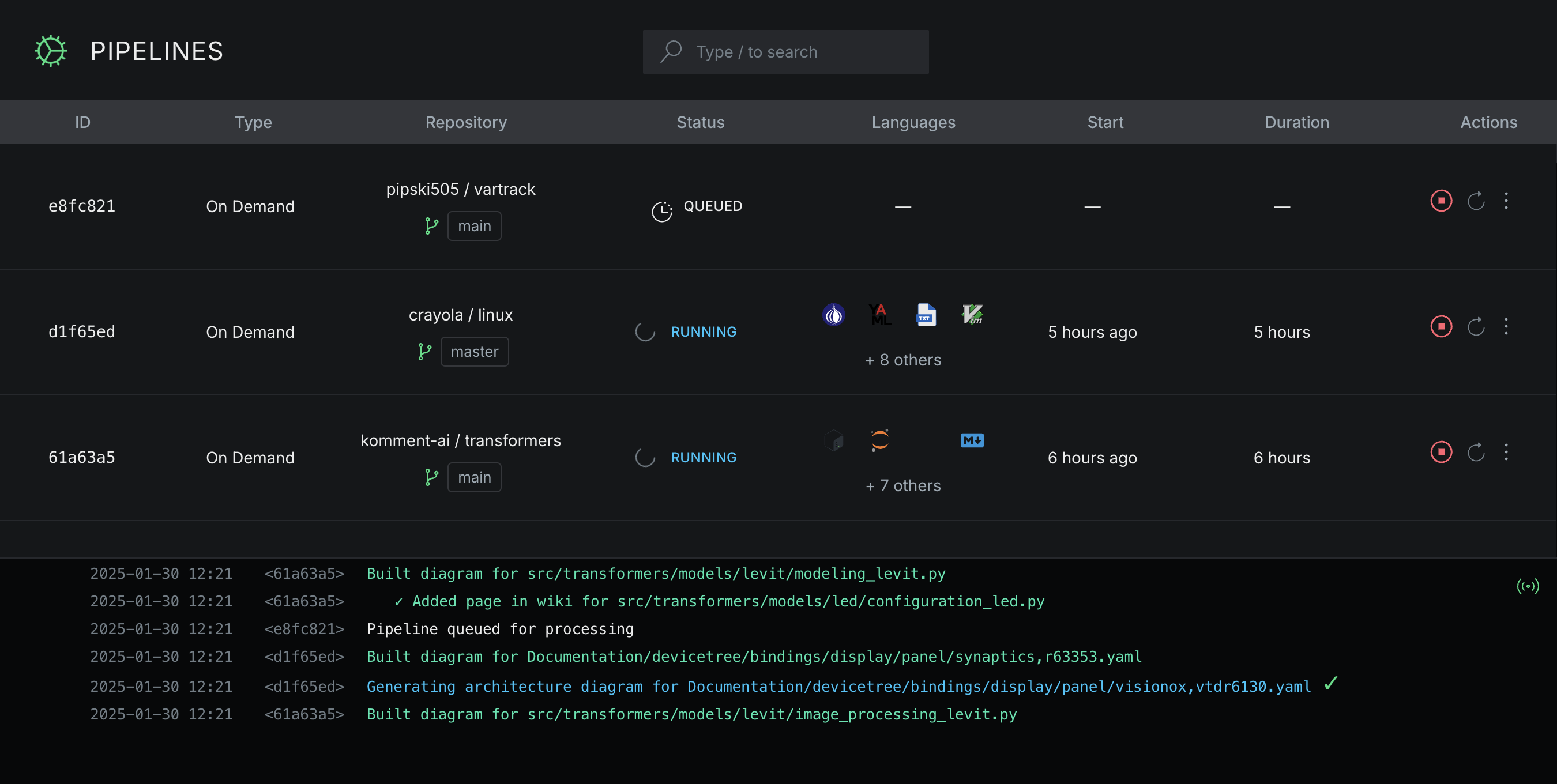Click log line 'Added page in wiki' for configuration_led.py
1557x784 pixels.
pyautogui.click(x=719, y=601)
